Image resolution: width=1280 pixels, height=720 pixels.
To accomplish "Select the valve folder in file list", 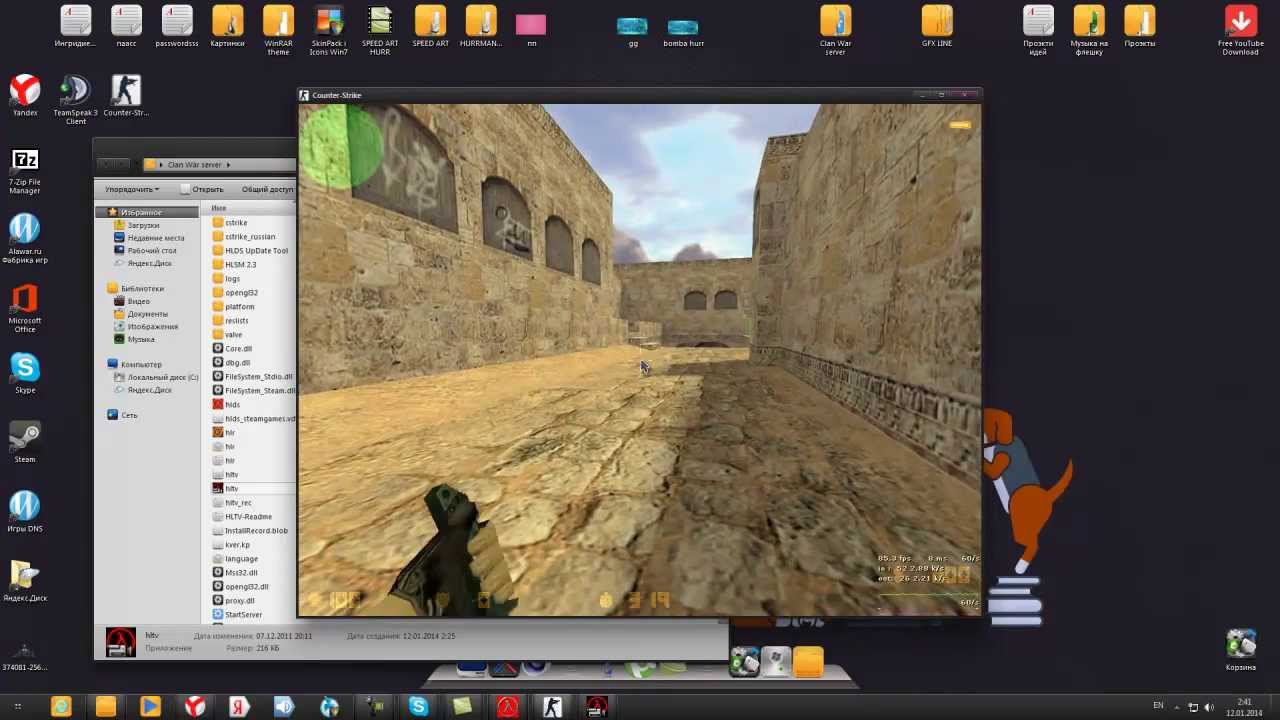I will (233, 335).
